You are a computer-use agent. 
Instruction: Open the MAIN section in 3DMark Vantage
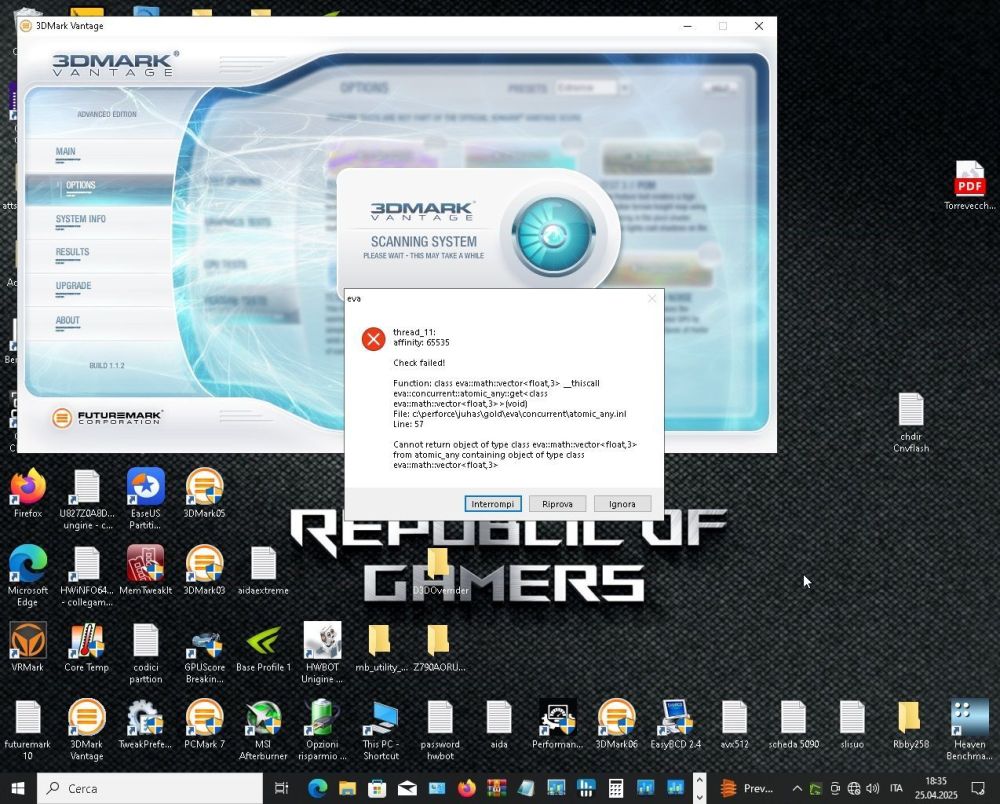(66, 152)
